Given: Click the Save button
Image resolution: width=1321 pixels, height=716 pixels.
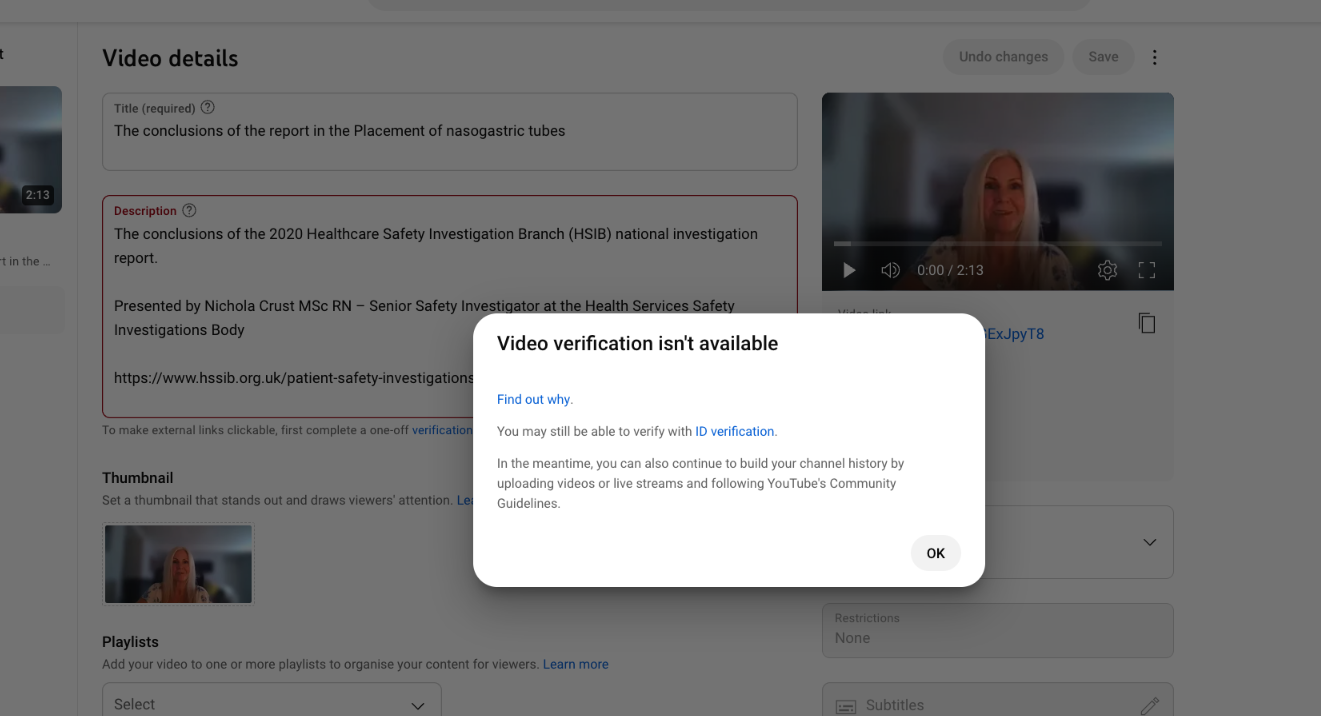Looking at the screenshot, I should click(x=1103, y=57).
